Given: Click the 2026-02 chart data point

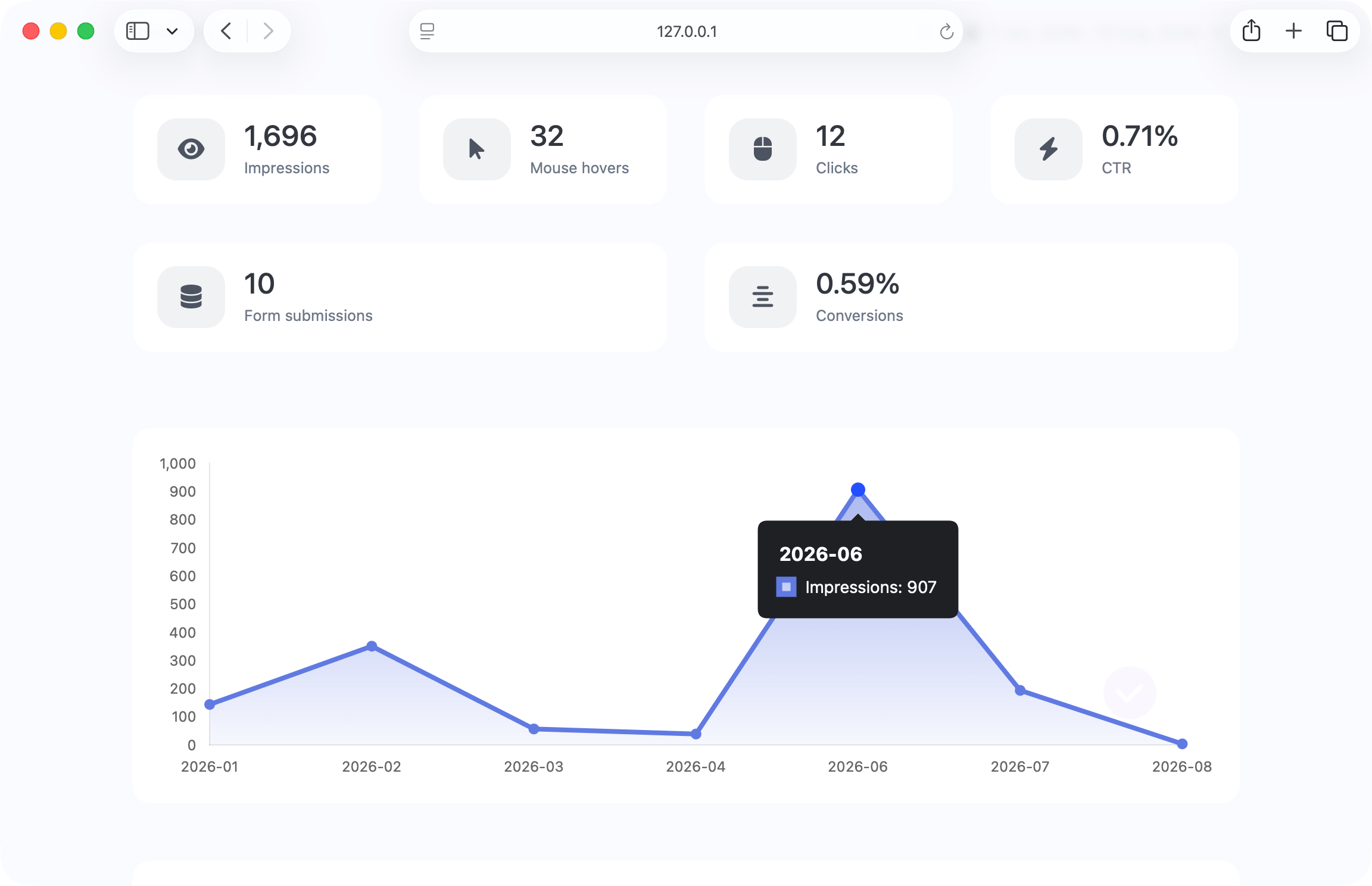Looking at the screenshot, I should point(372,646).
